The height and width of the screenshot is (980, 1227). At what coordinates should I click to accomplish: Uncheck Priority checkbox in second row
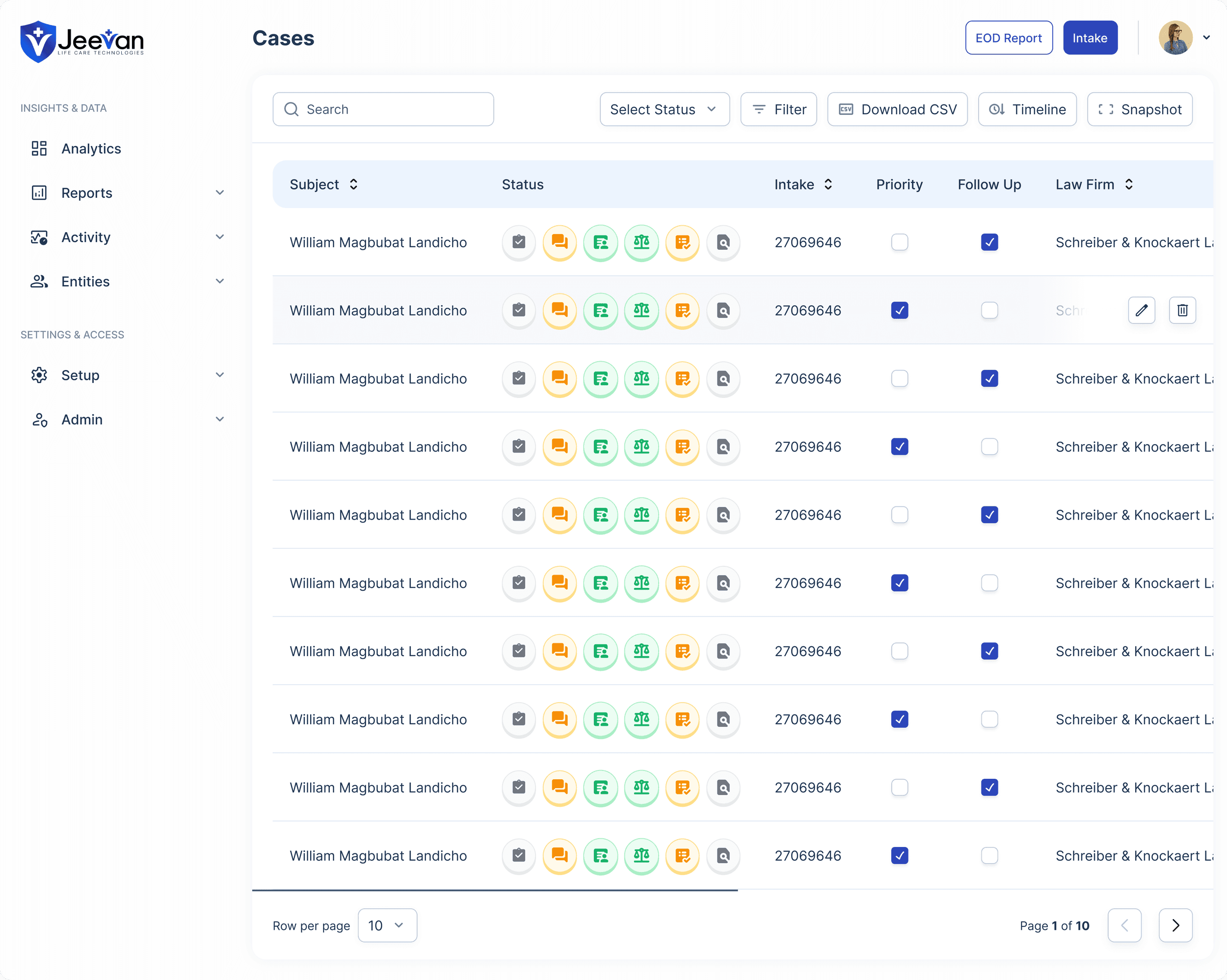click(899, 310)
